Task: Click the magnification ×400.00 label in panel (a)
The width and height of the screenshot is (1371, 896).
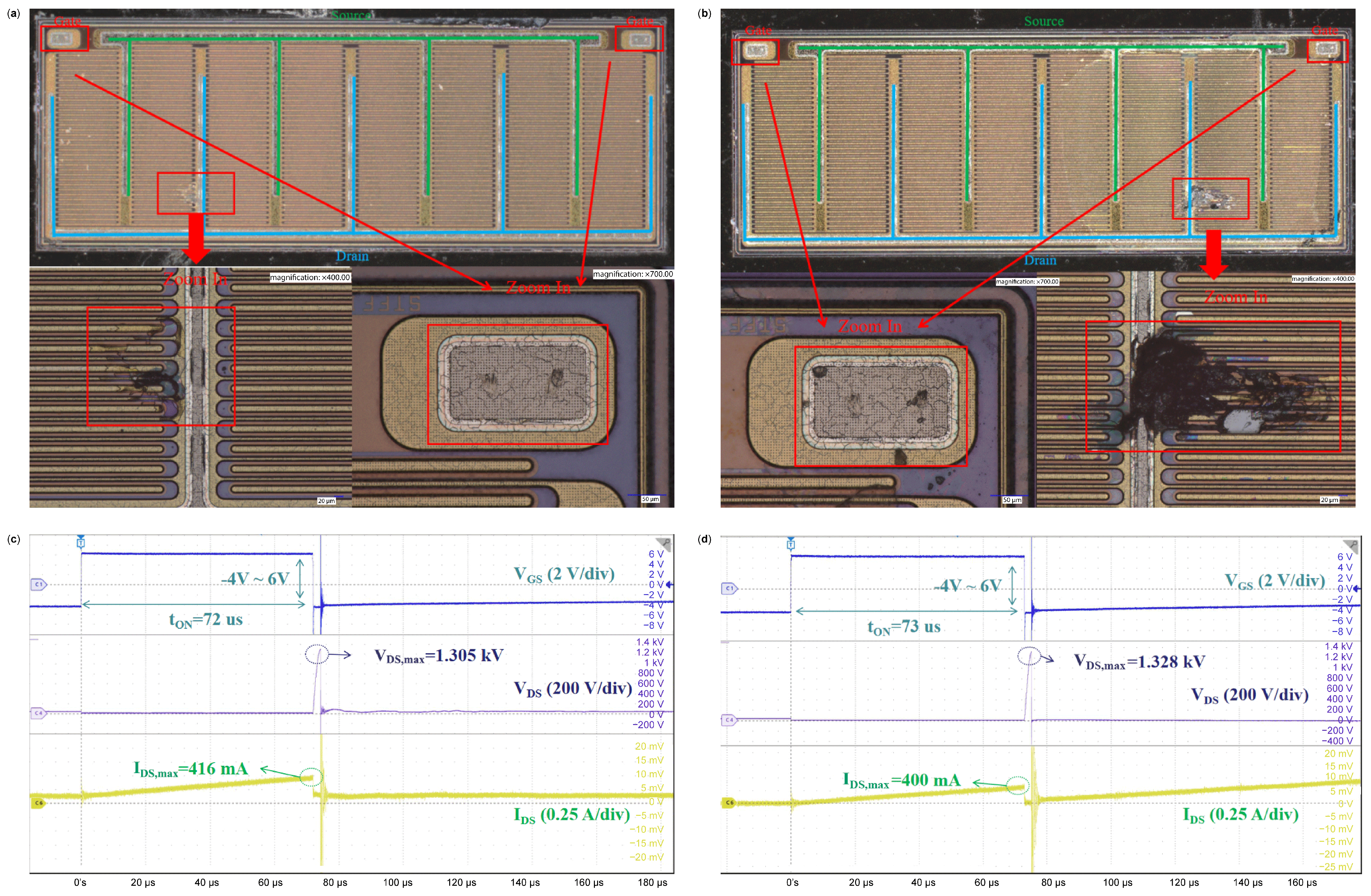Action: click(310, 277)
